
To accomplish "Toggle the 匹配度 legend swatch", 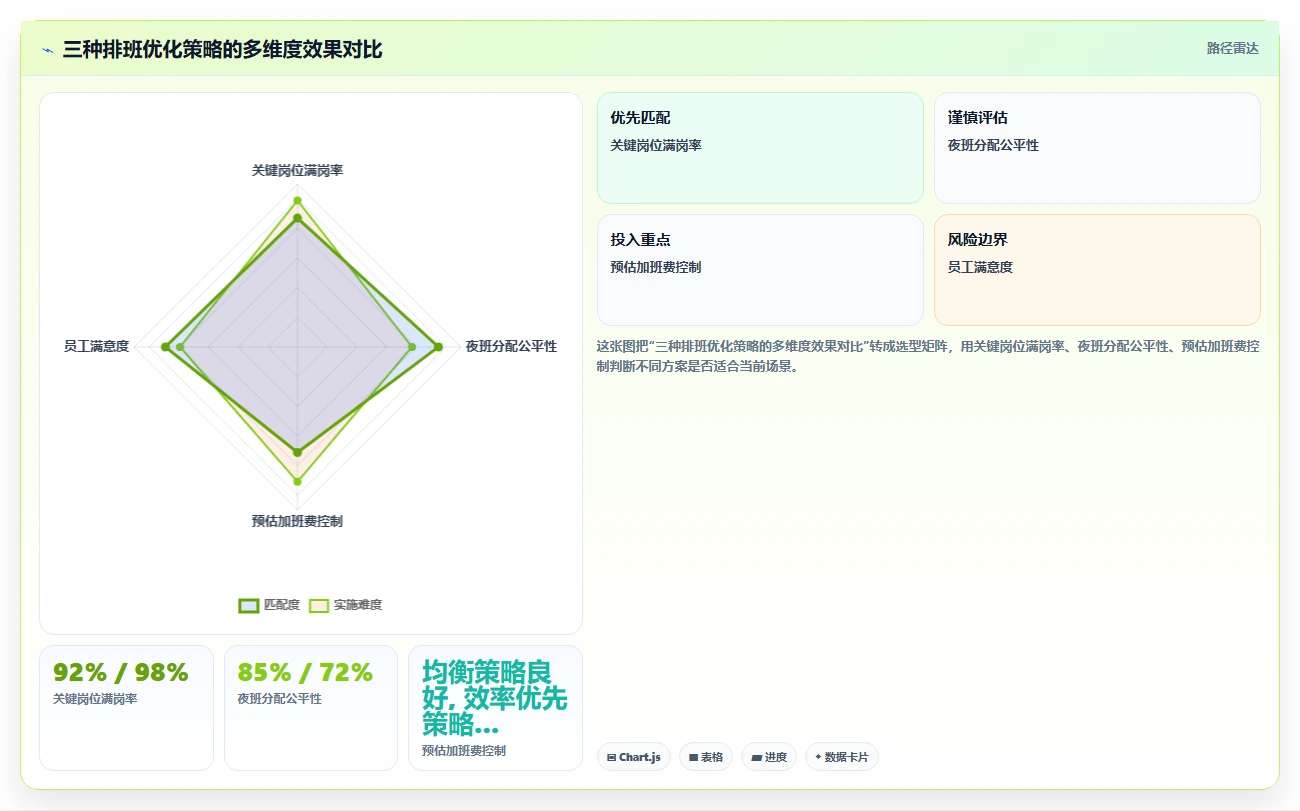I will point(248,605).
